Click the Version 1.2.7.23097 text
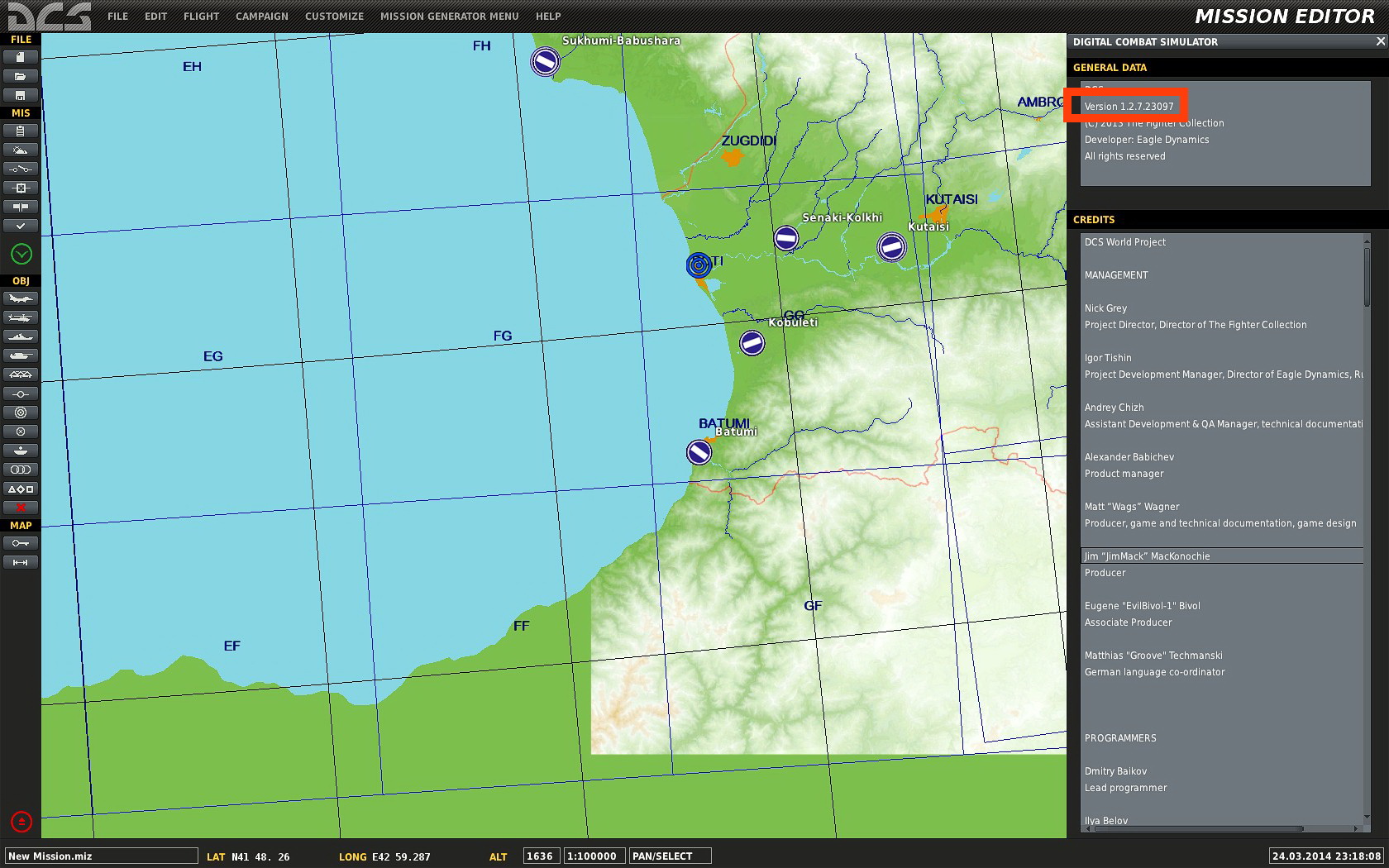 1129,107
